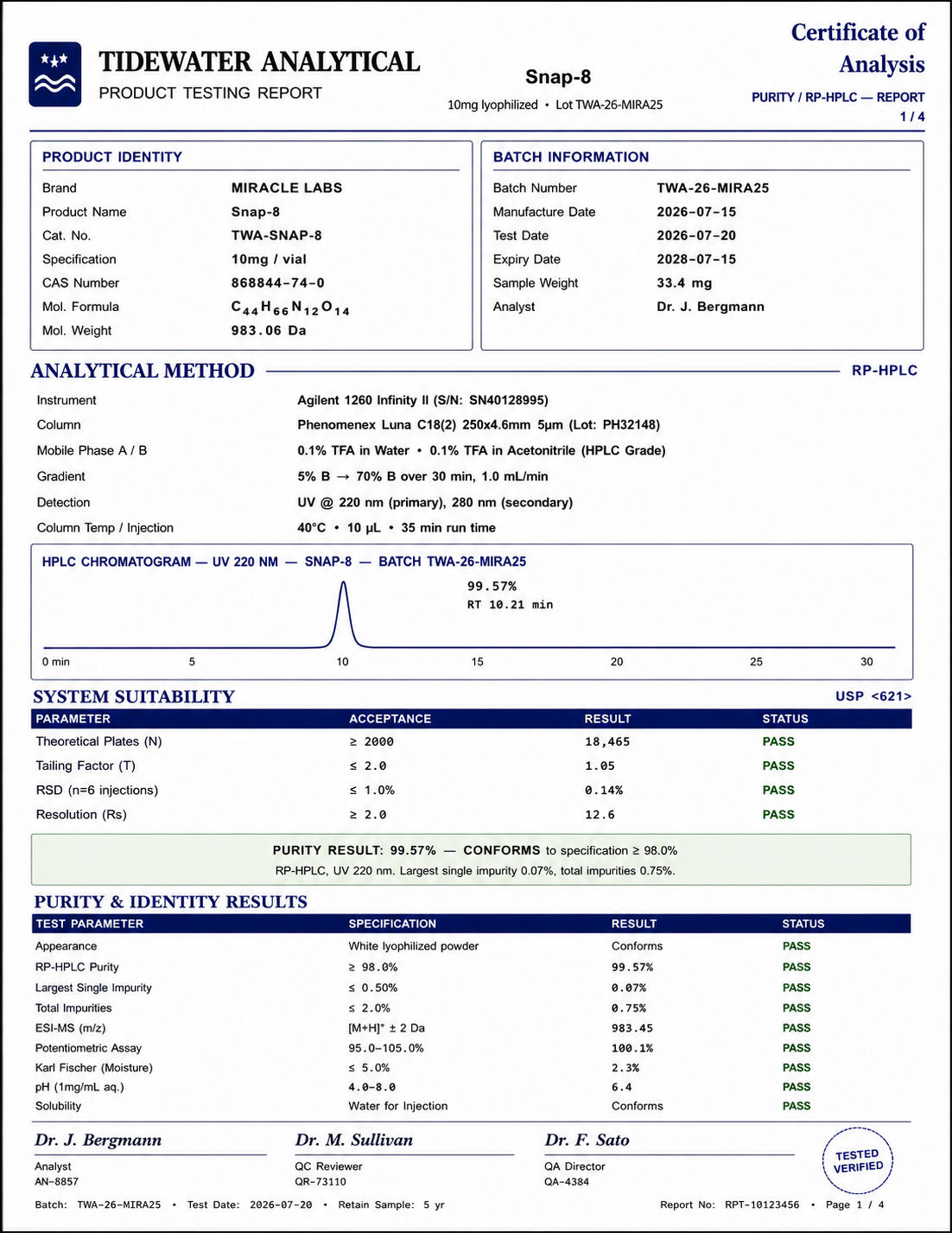The width and height of the screenshot is (952, 1233).
Task: Select the Molecular Formula value
Action: (290, 308)
